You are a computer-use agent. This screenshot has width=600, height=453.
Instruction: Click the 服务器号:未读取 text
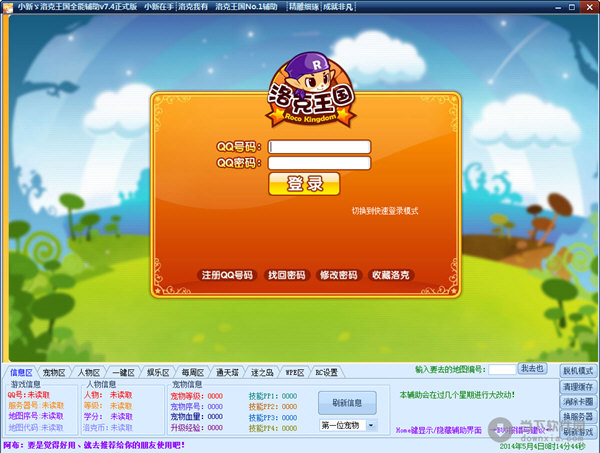pos(36,405)
